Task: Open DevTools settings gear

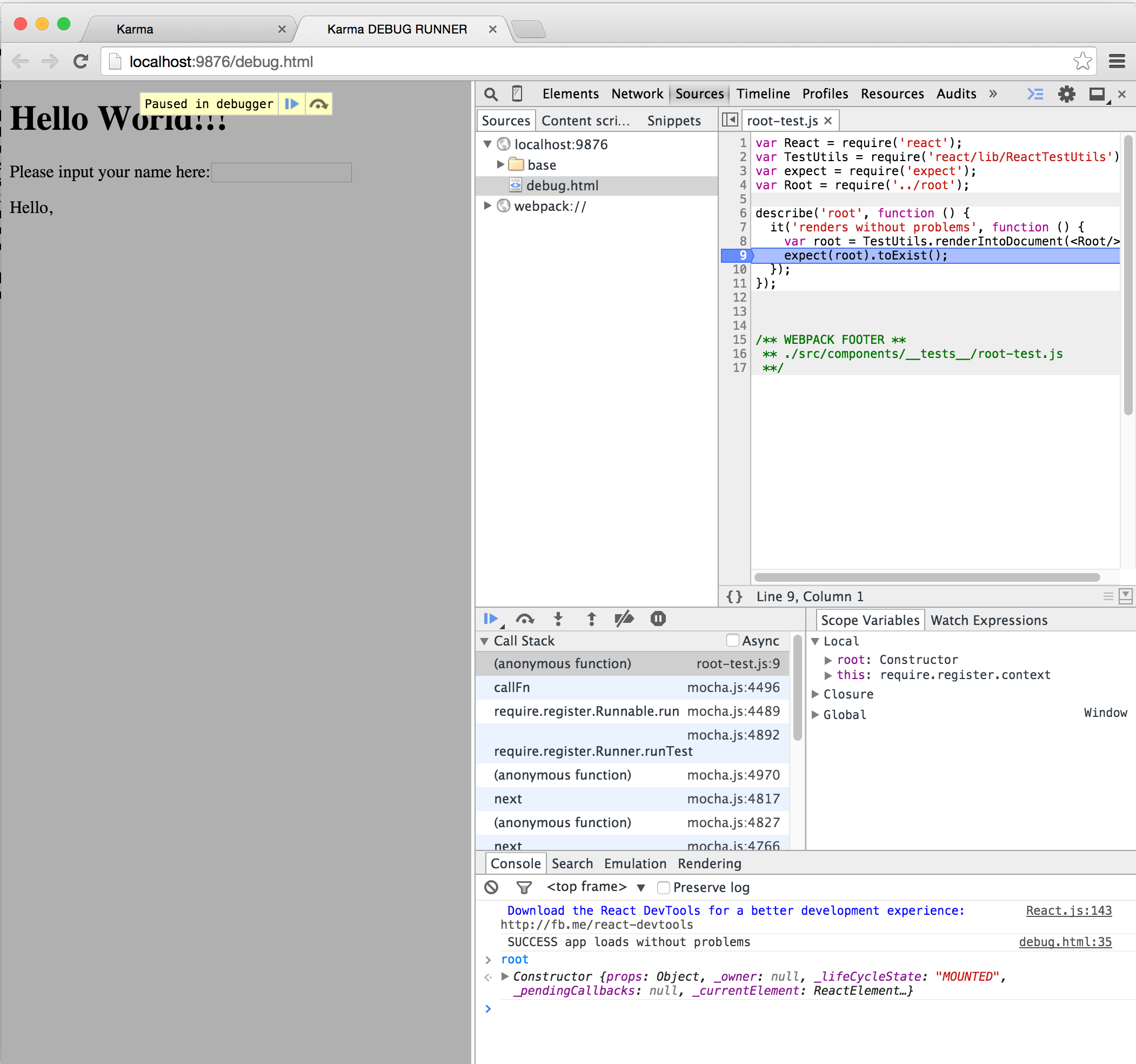Action: tap(1066, 94)
